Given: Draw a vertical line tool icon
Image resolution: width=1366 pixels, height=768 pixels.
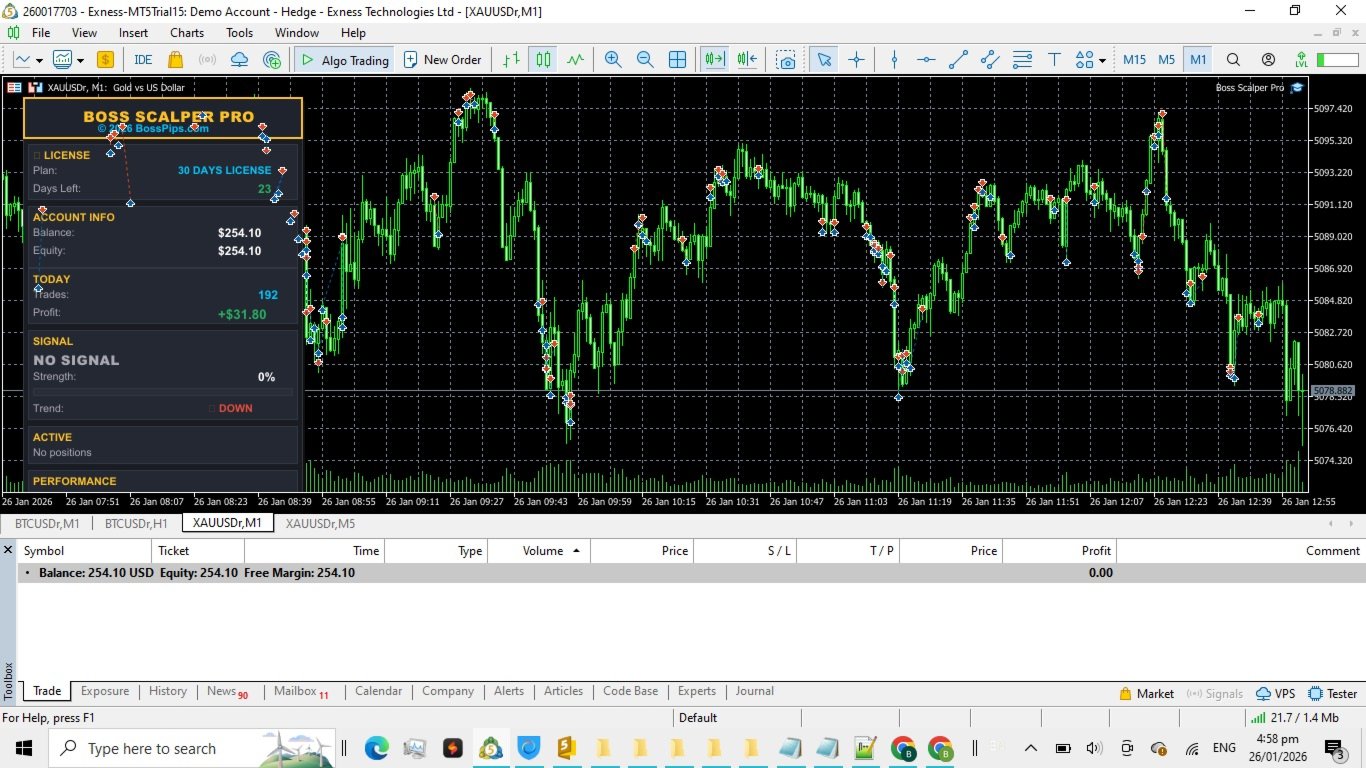Looking at the screenshot, I should [x=894, y=60].
